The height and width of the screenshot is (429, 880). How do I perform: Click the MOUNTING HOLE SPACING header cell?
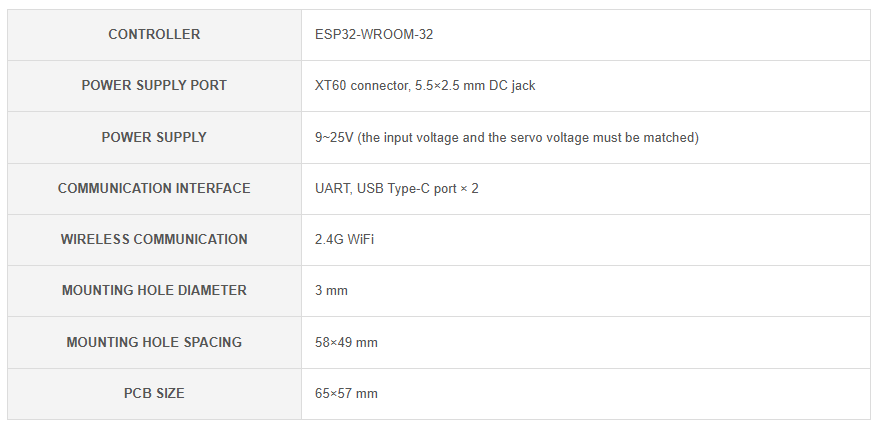(154, 342)
